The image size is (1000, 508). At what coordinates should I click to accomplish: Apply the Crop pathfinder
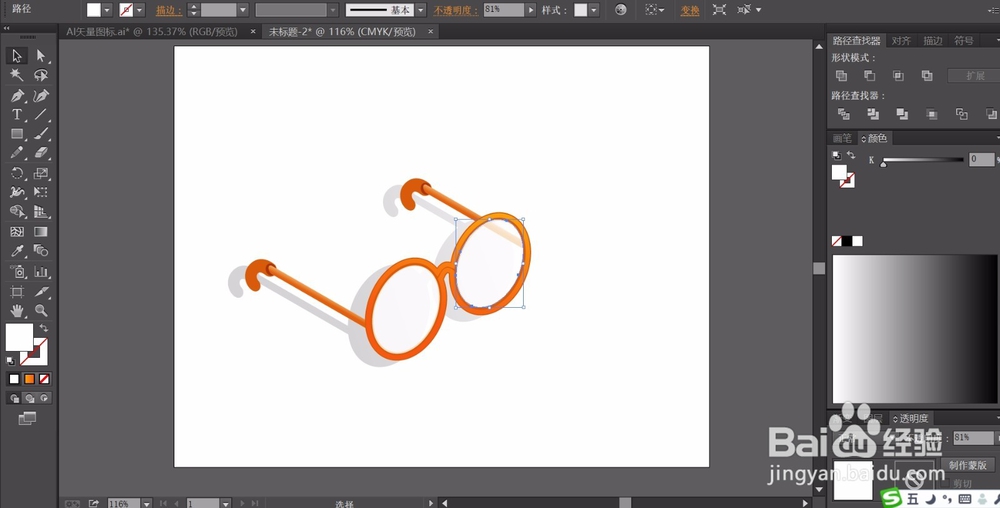pos(932,114)
